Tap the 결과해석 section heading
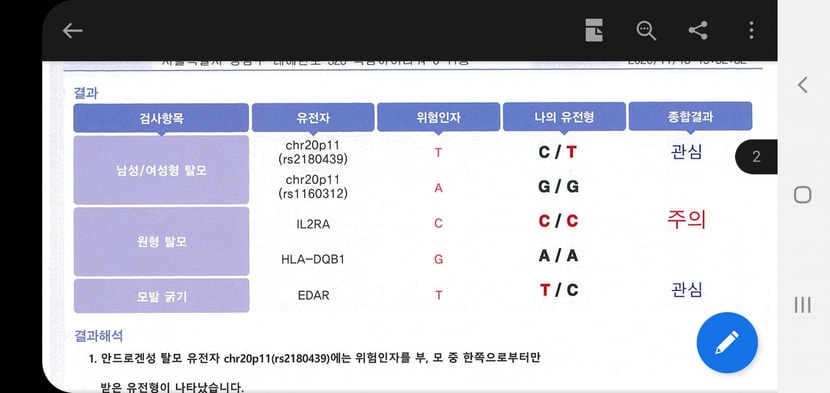830x393 pixels. (x=99, y=335)
